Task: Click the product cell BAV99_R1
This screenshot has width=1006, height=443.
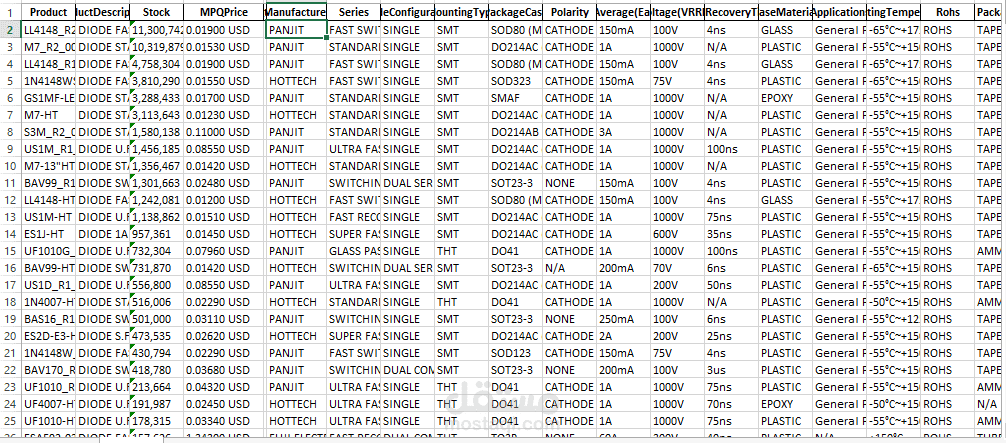Action: (49, 183)
